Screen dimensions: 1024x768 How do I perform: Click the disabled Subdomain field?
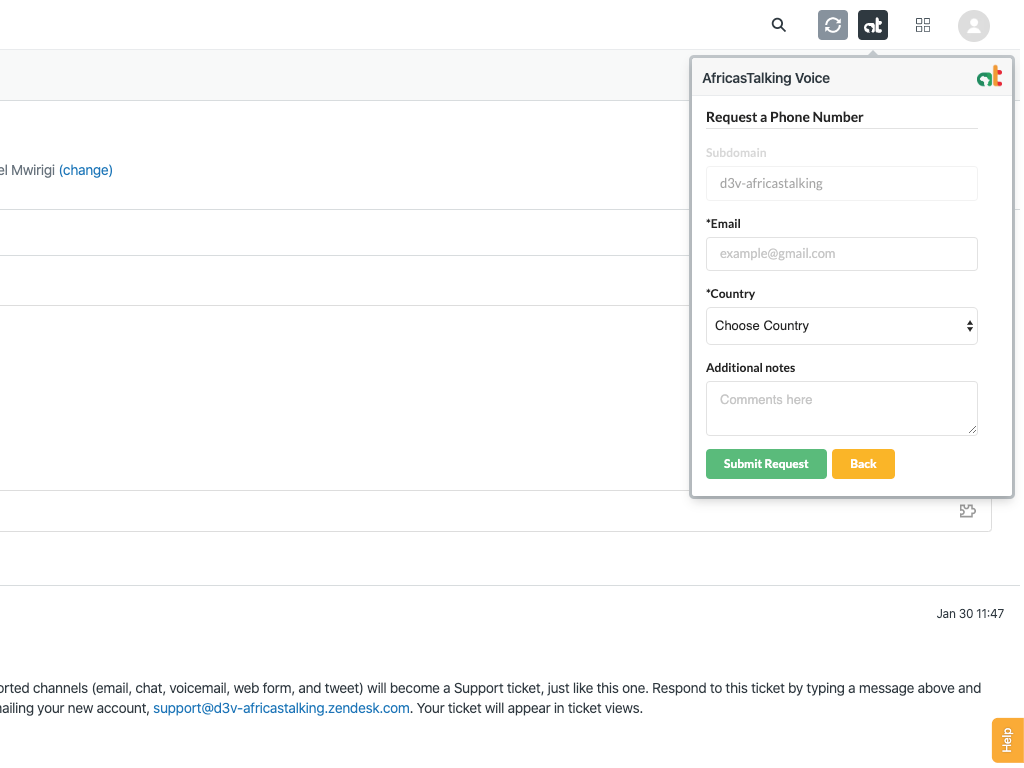tap(841, 184)
